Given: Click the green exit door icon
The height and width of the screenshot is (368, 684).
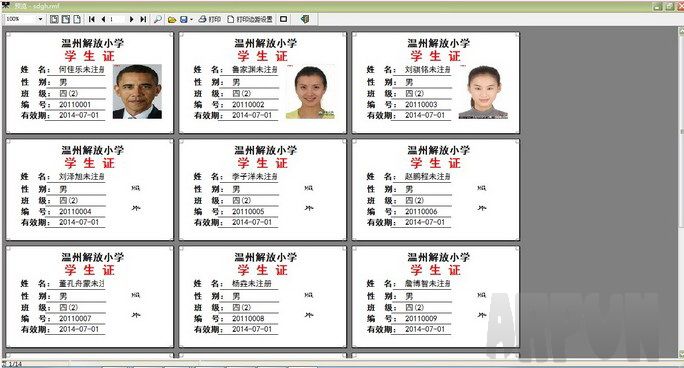Looking at the screenshot, I should click(305, 19).
